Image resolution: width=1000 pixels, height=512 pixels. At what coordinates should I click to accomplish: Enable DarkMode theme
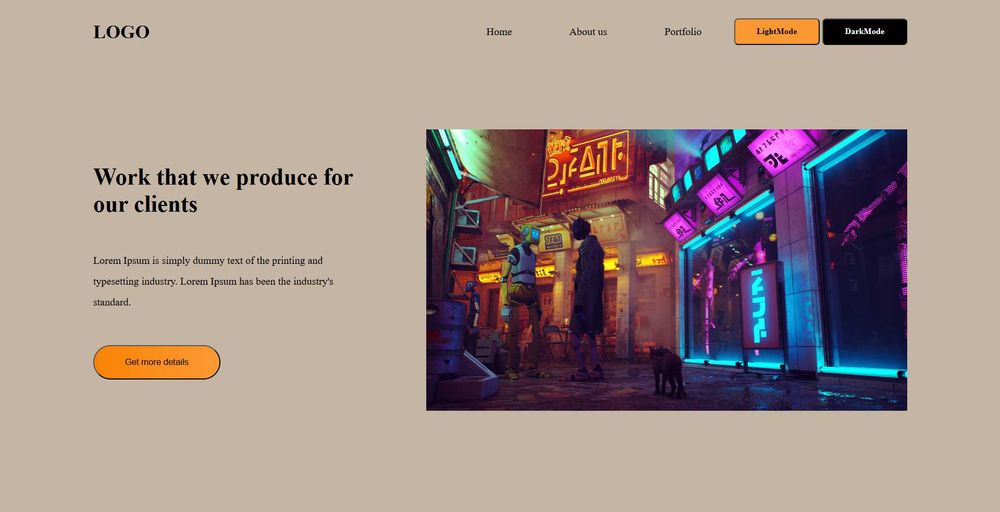865,32
